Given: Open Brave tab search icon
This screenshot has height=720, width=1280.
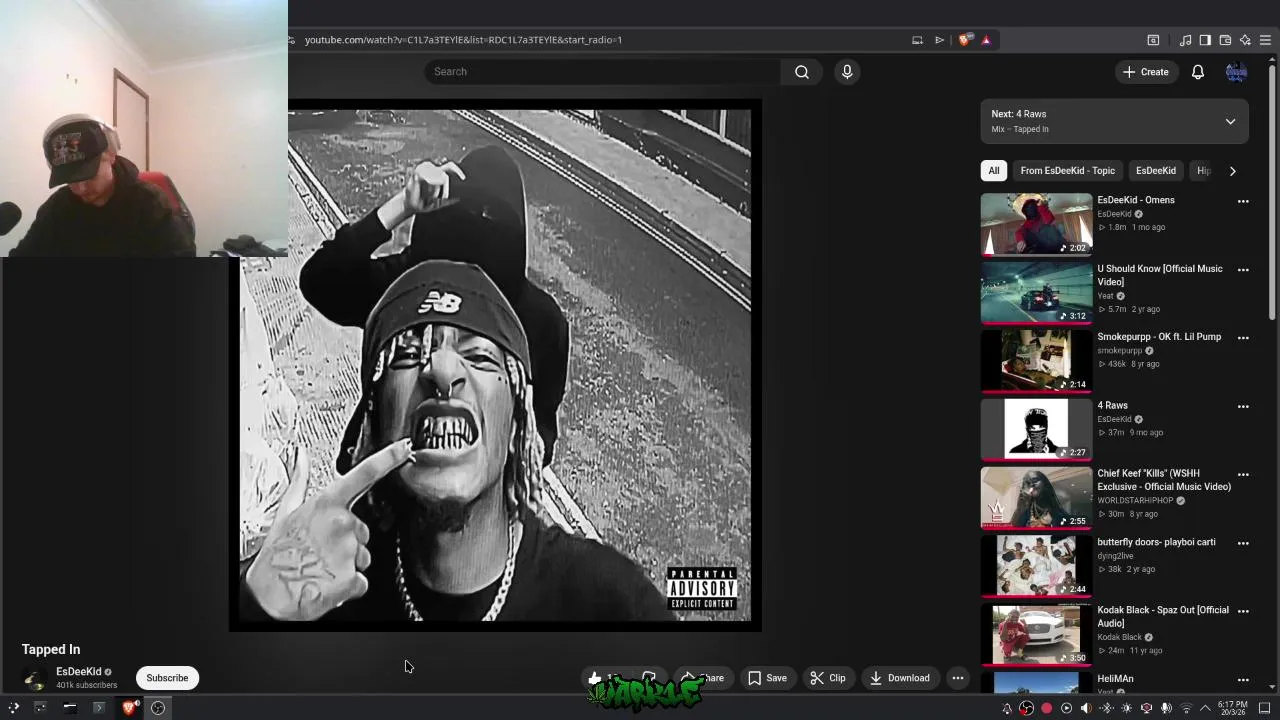Looking at the screenshot, I should click(1153, 40).
